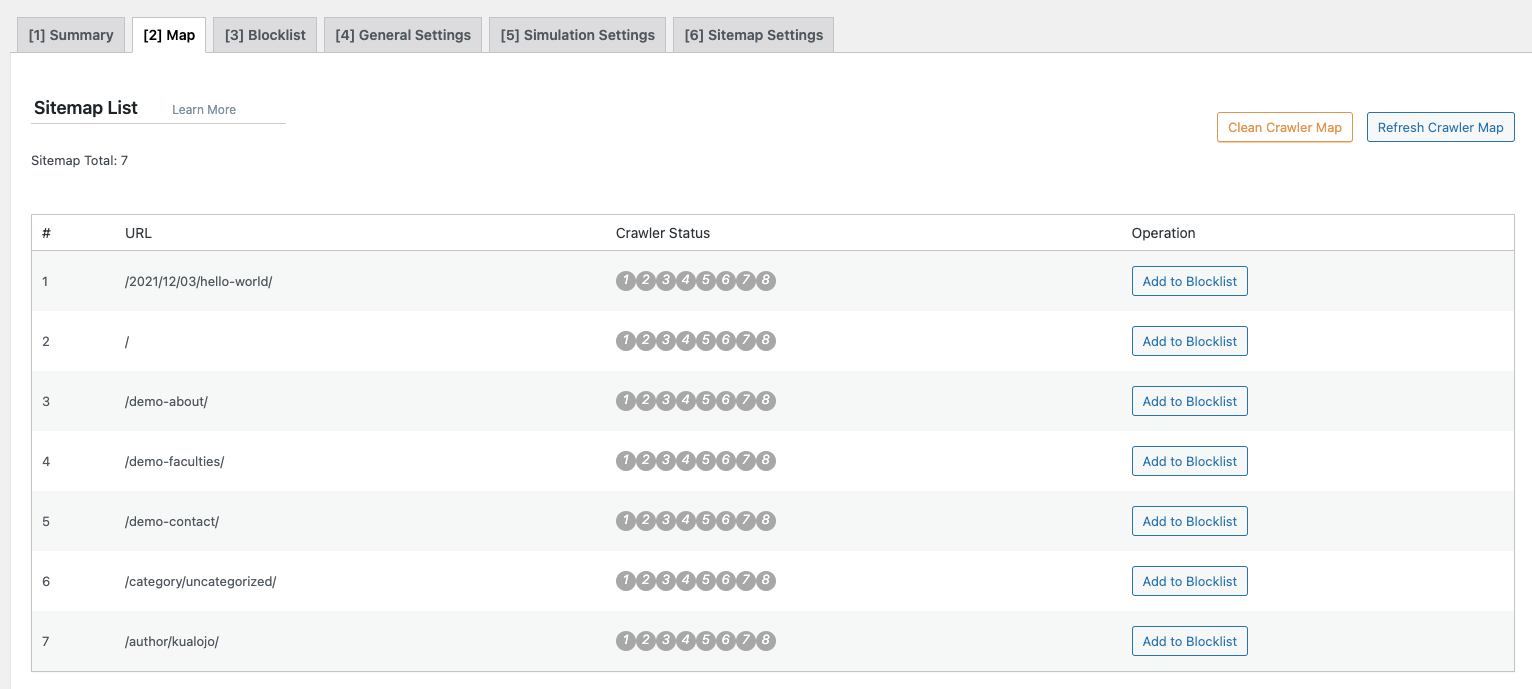
Task: Click crawler status icon 5 in row 2
Action: (x=706, y=341)
